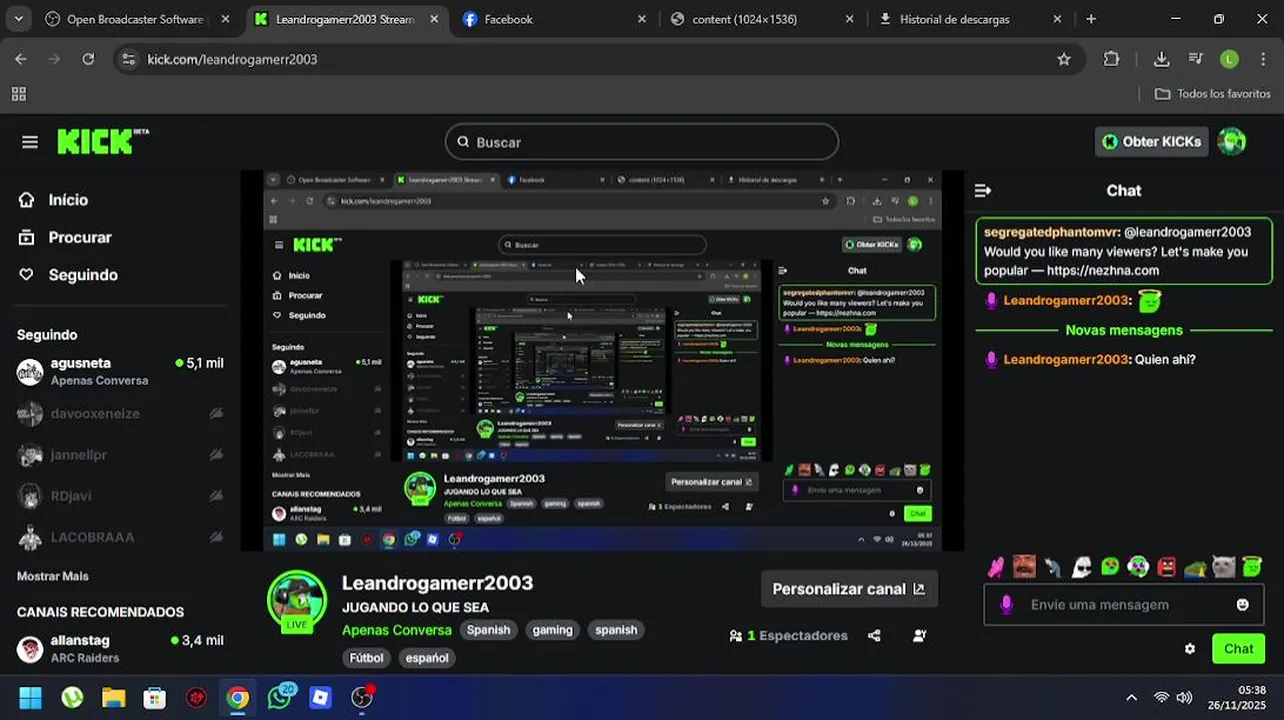
Task: Send message with green Chat button
Action: coord(1238,649)
